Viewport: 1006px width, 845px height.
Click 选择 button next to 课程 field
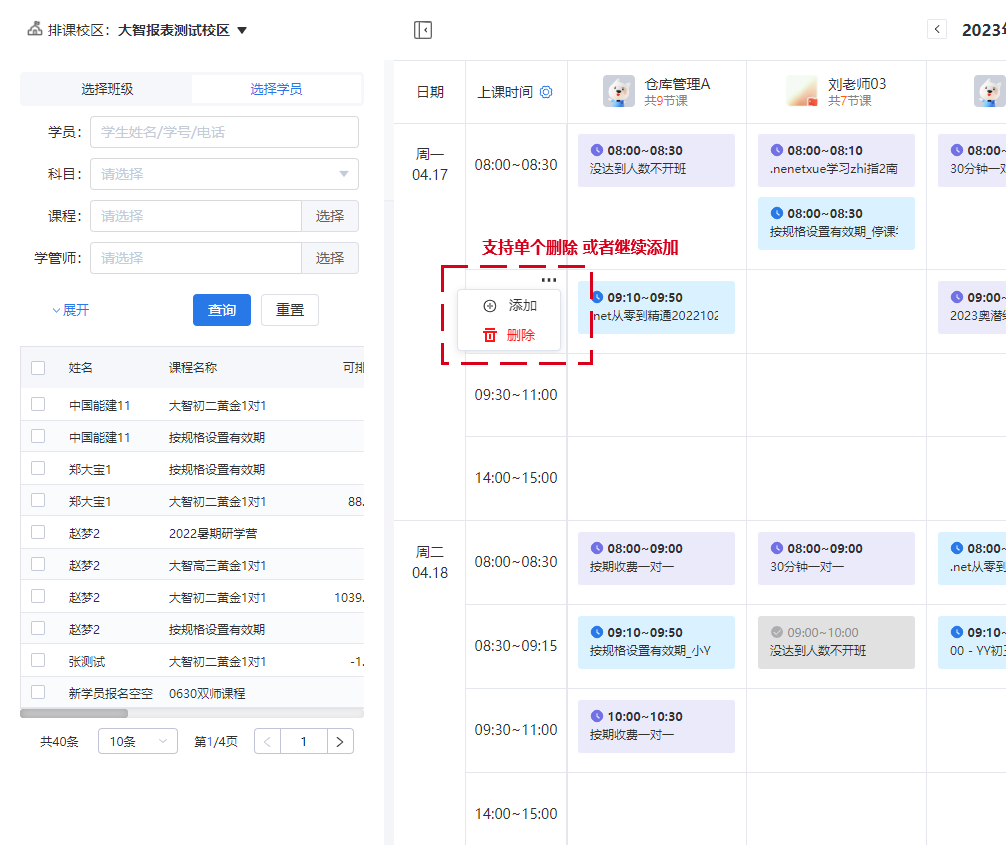click(x=330, y=216)
